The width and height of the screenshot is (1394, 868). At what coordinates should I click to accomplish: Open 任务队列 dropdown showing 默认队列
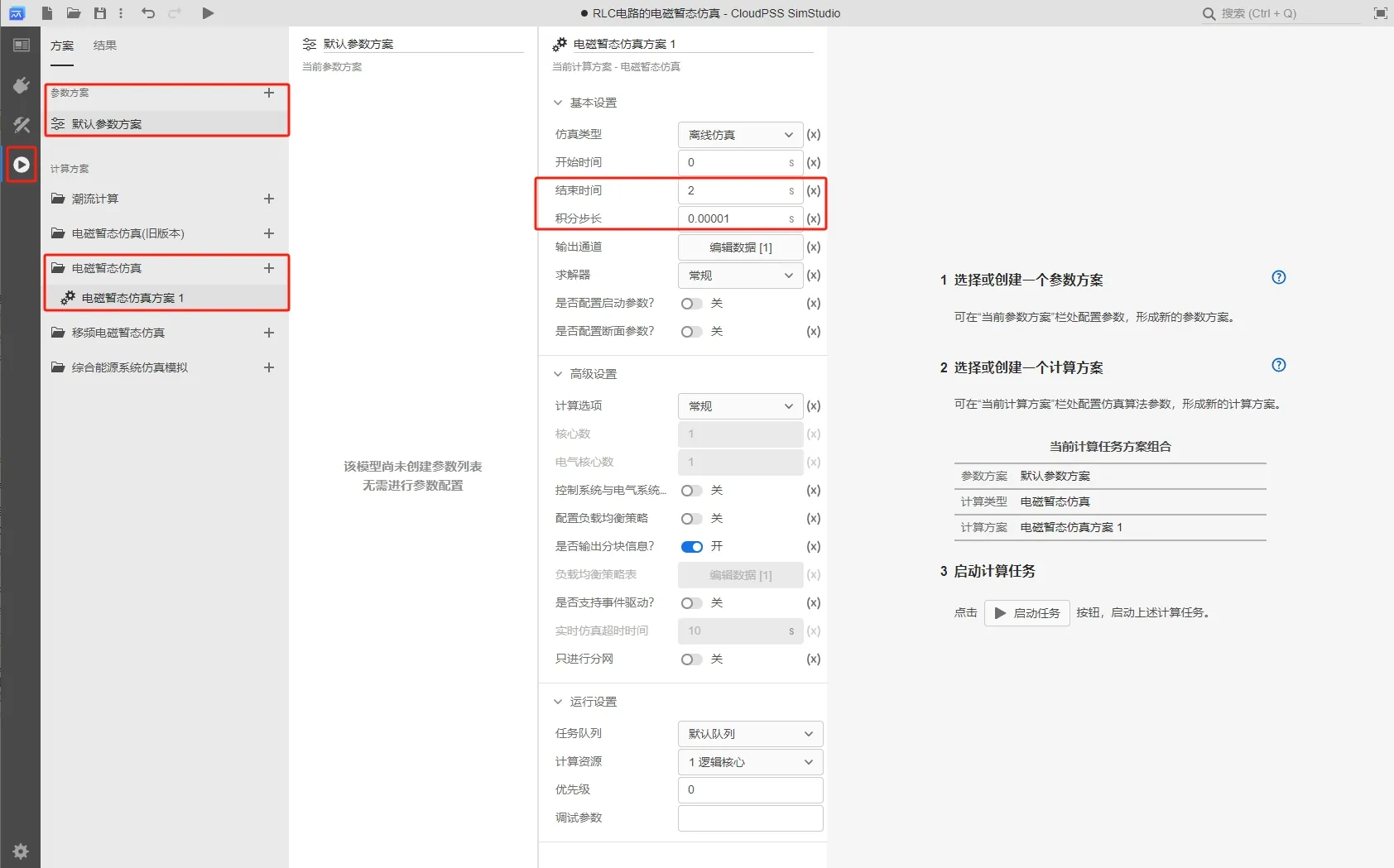(751, 734)
